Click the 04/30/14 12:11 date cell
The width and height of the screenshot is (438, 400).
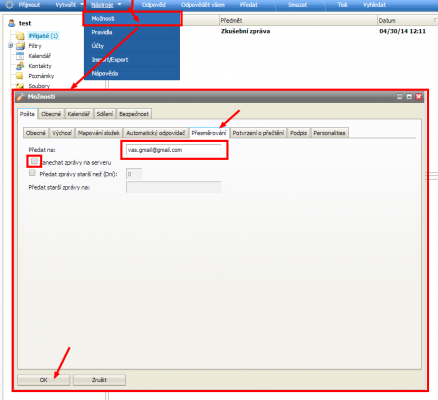click(x=403, y=31)
